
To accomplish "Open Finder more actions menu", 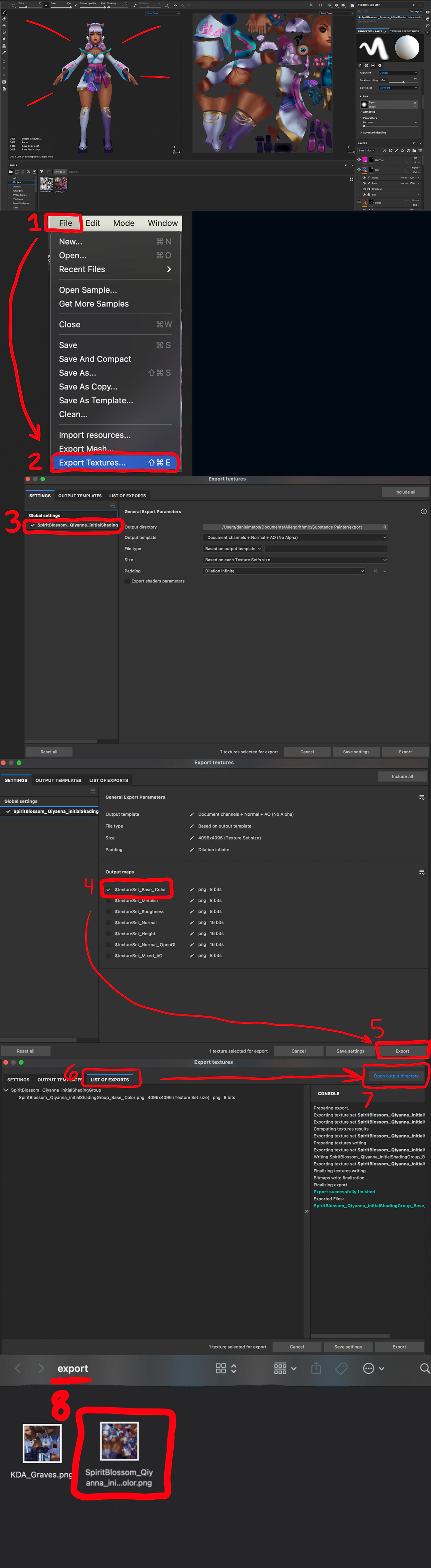I will 373,1368.
